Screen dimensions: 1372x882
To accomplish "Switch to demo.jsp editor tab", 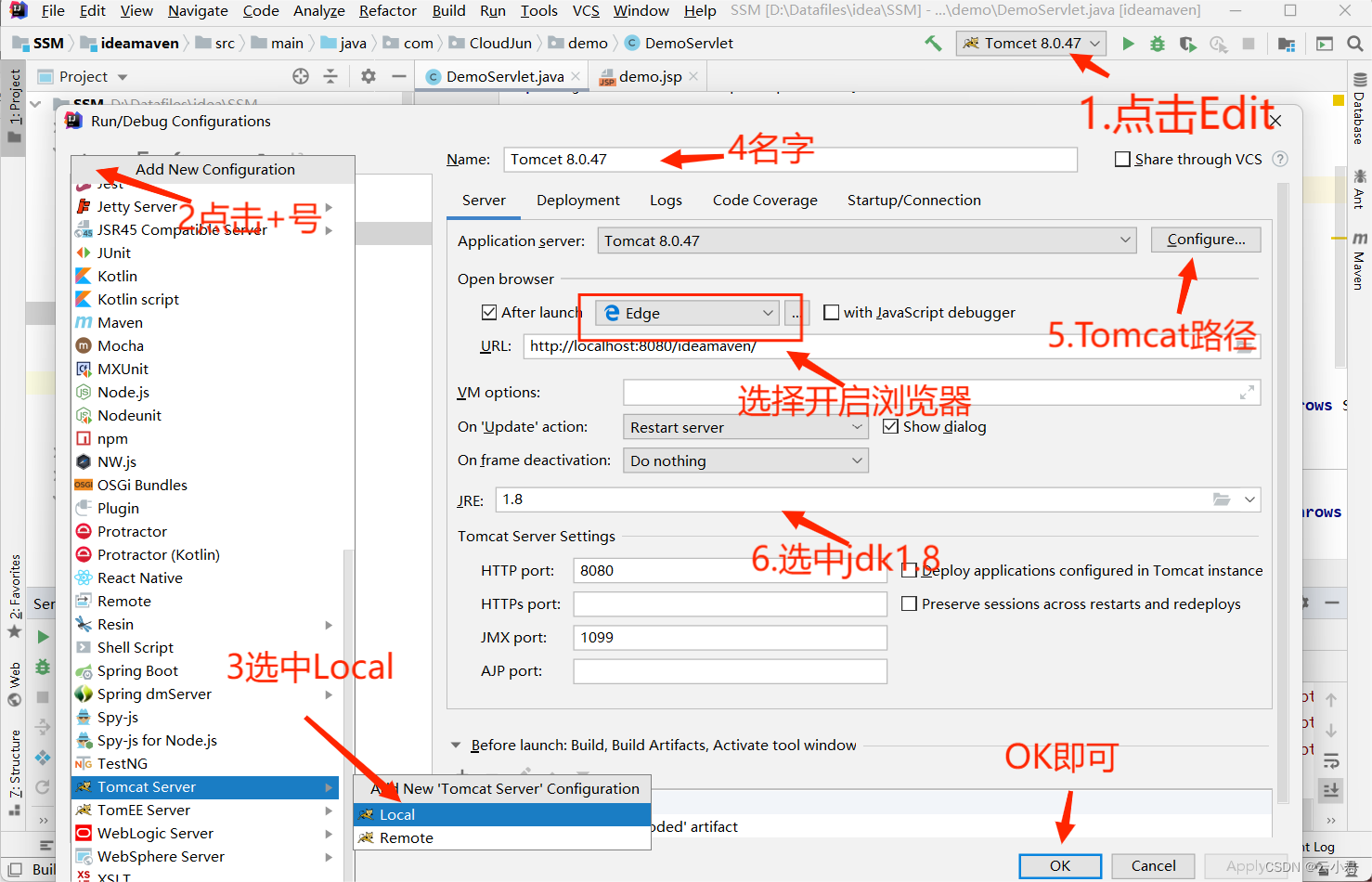I will tap(649, 76).
